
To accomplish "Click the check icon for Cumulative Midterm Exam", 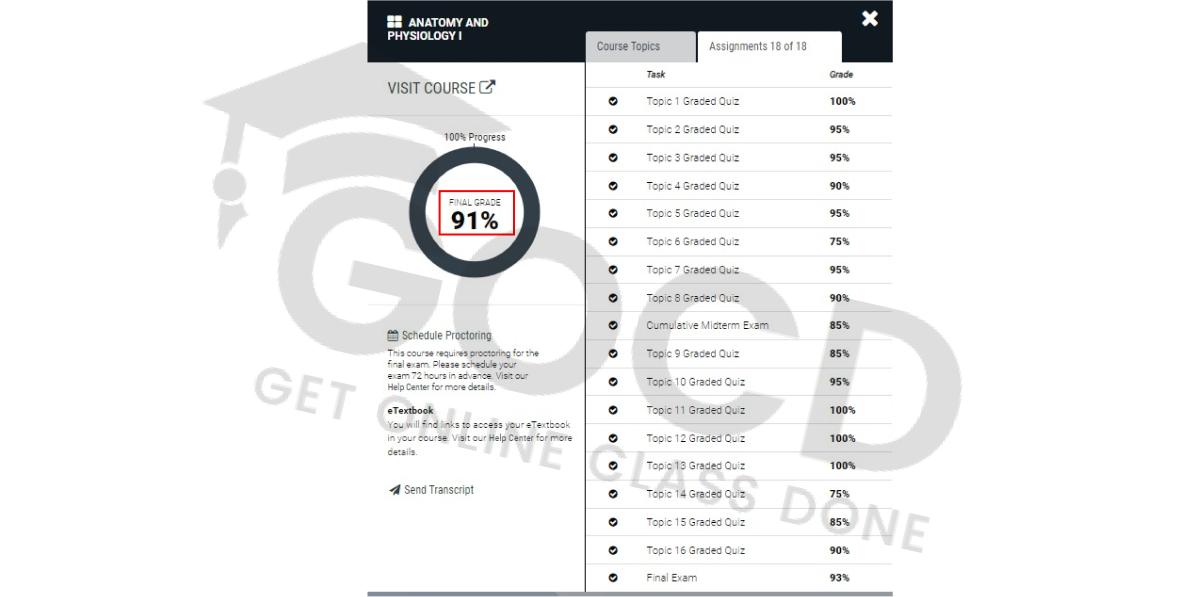I will [613, 325].
